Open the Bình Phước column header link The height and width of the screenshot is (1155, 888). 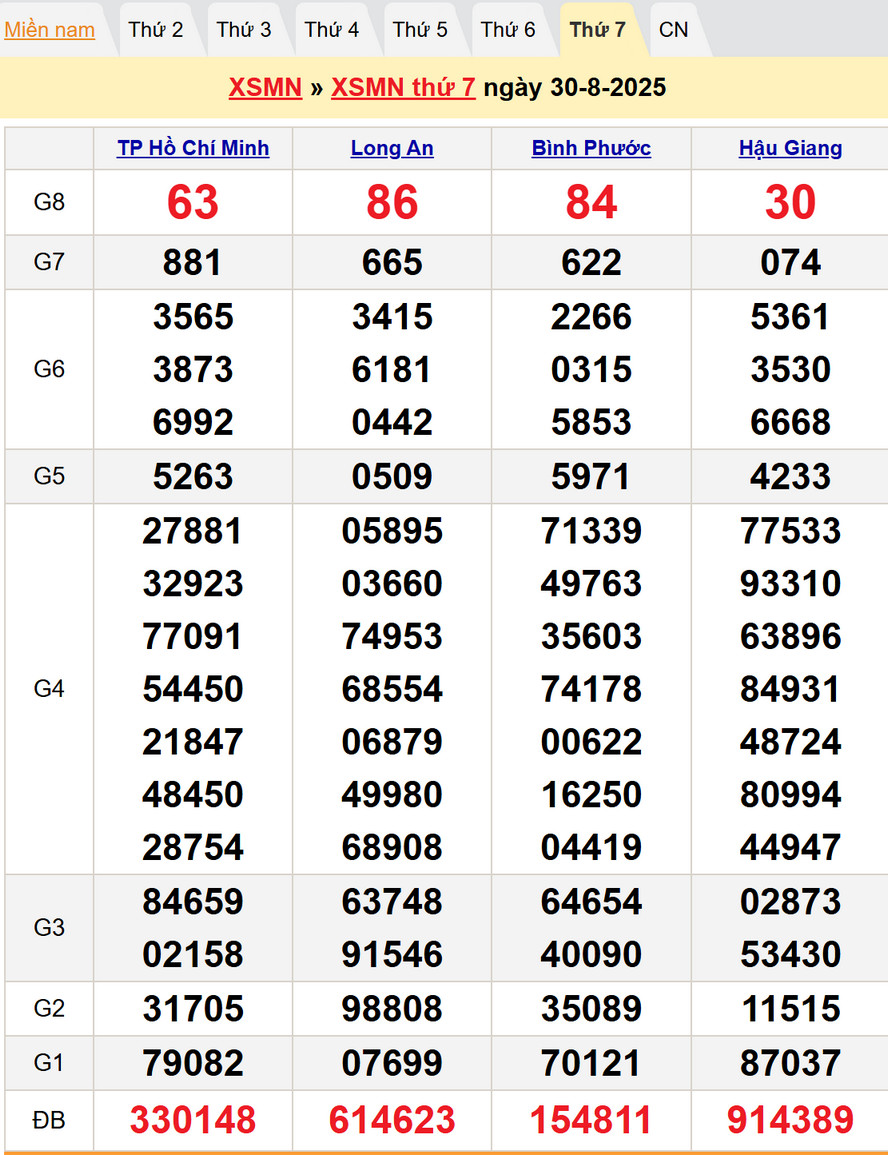[x=591, y=148]
